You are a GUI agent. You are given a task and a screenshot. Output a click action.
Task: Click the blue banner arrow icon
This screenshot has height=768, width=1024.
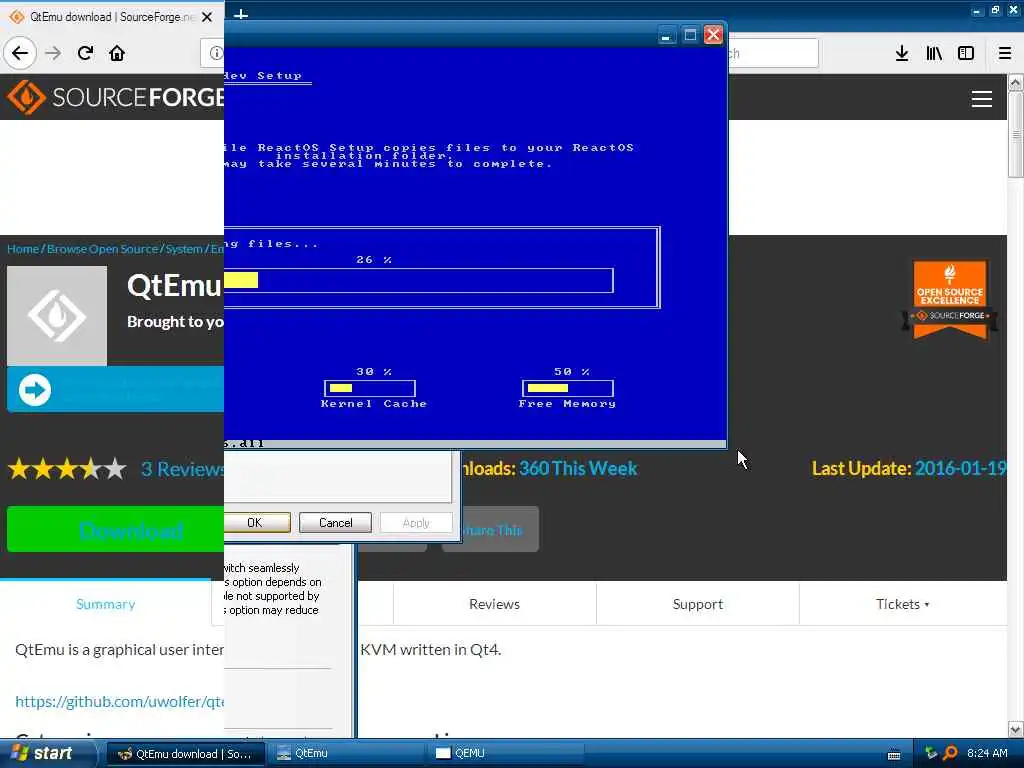coord(35,390)
